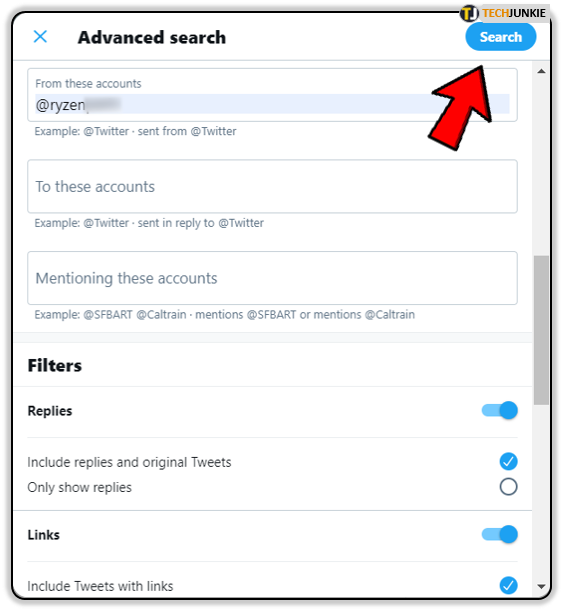Click the Replies label
This screenshot has width=563, height=611.
[50, 411]
